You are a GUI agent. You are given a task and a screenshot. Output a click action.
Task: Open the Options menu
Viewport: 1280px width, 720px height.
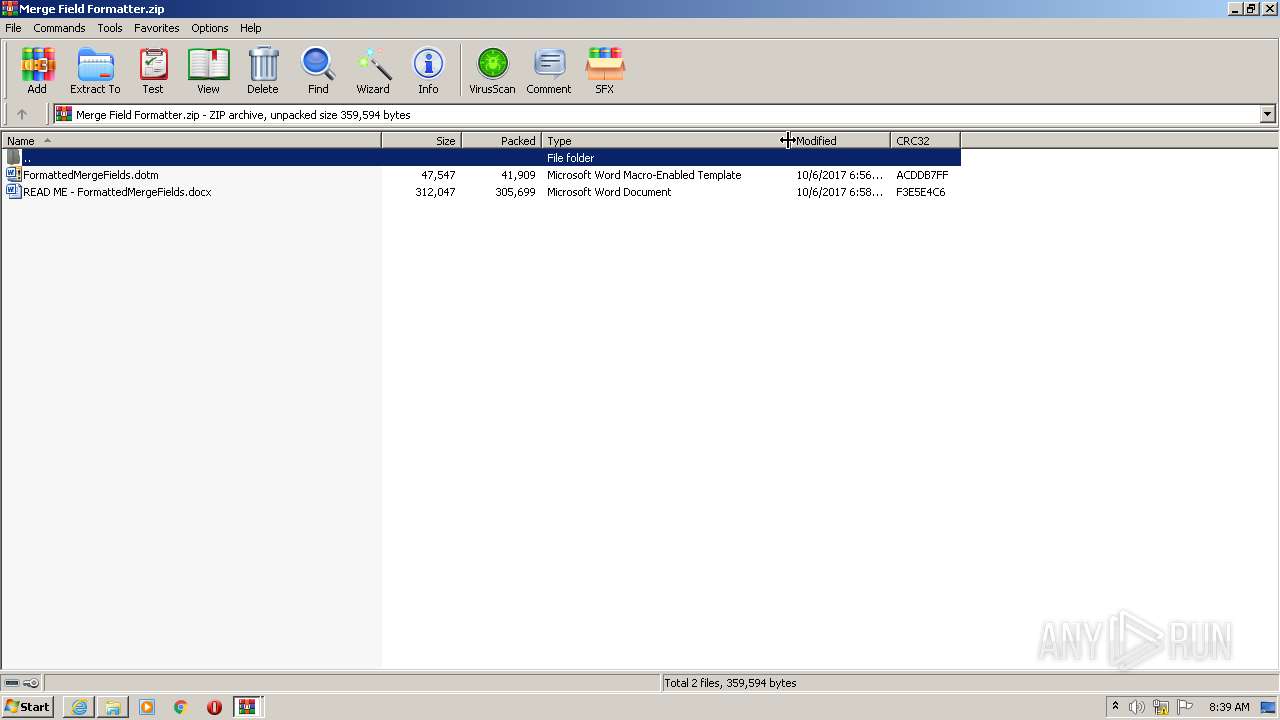210,28
